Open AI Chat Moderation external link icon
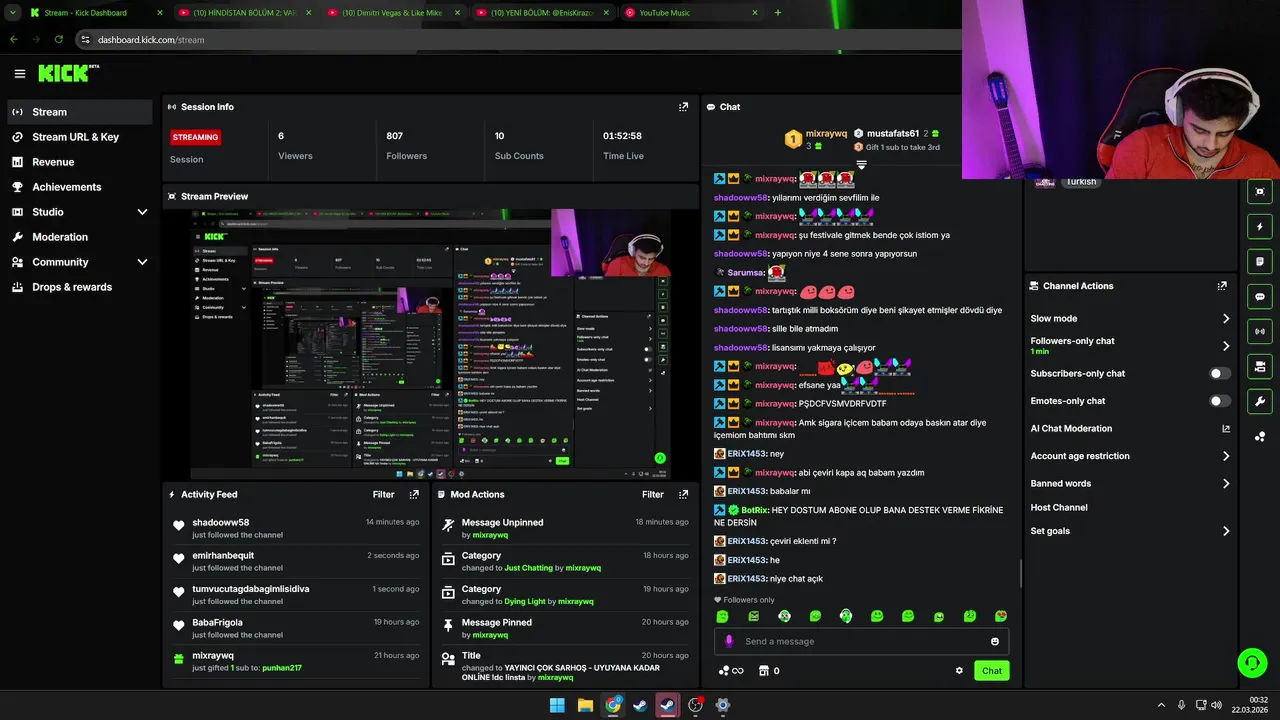This screenshot has width=1280, height=720. coord(1226,428)
